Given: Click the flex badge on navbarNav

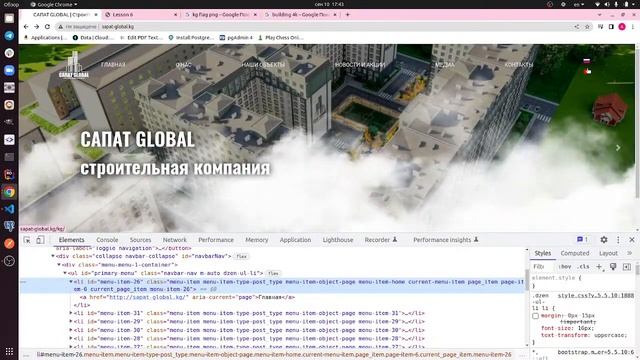Looking at the screenshot, I should point(242,256).
